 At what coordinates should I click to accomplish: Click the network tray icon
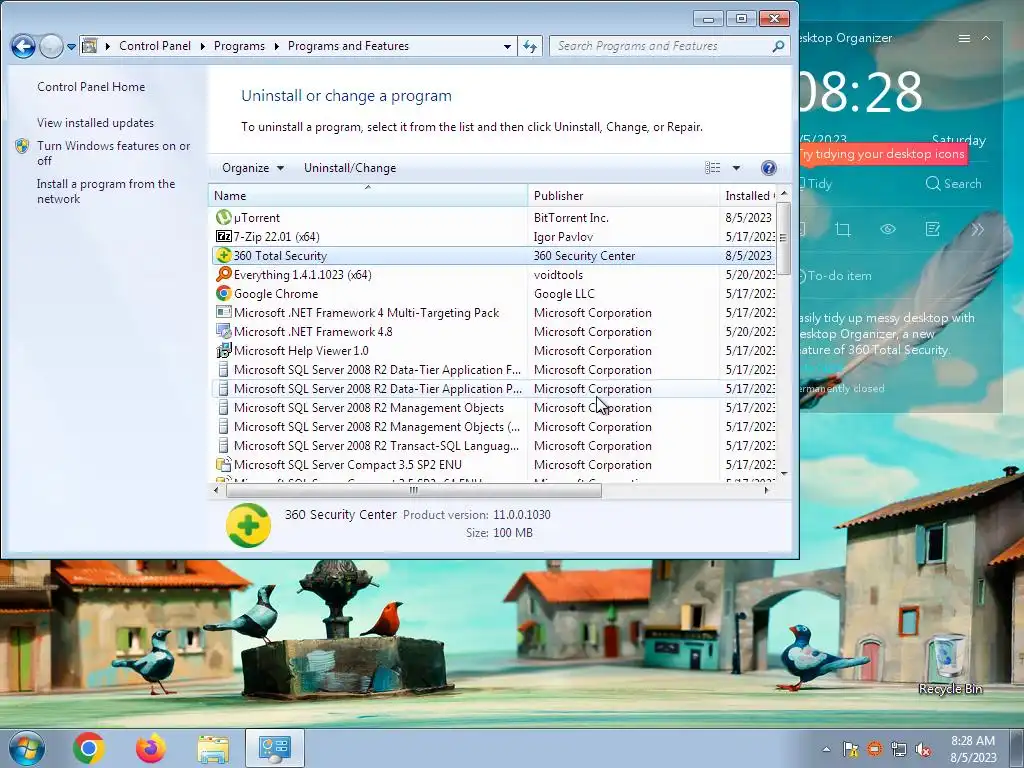899,749
